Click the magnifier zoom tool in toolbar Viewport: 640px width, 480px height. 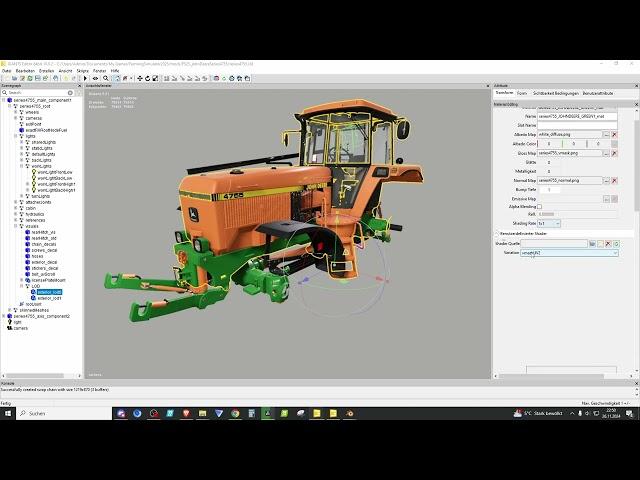pyautogui.click(x=106, y=78)
